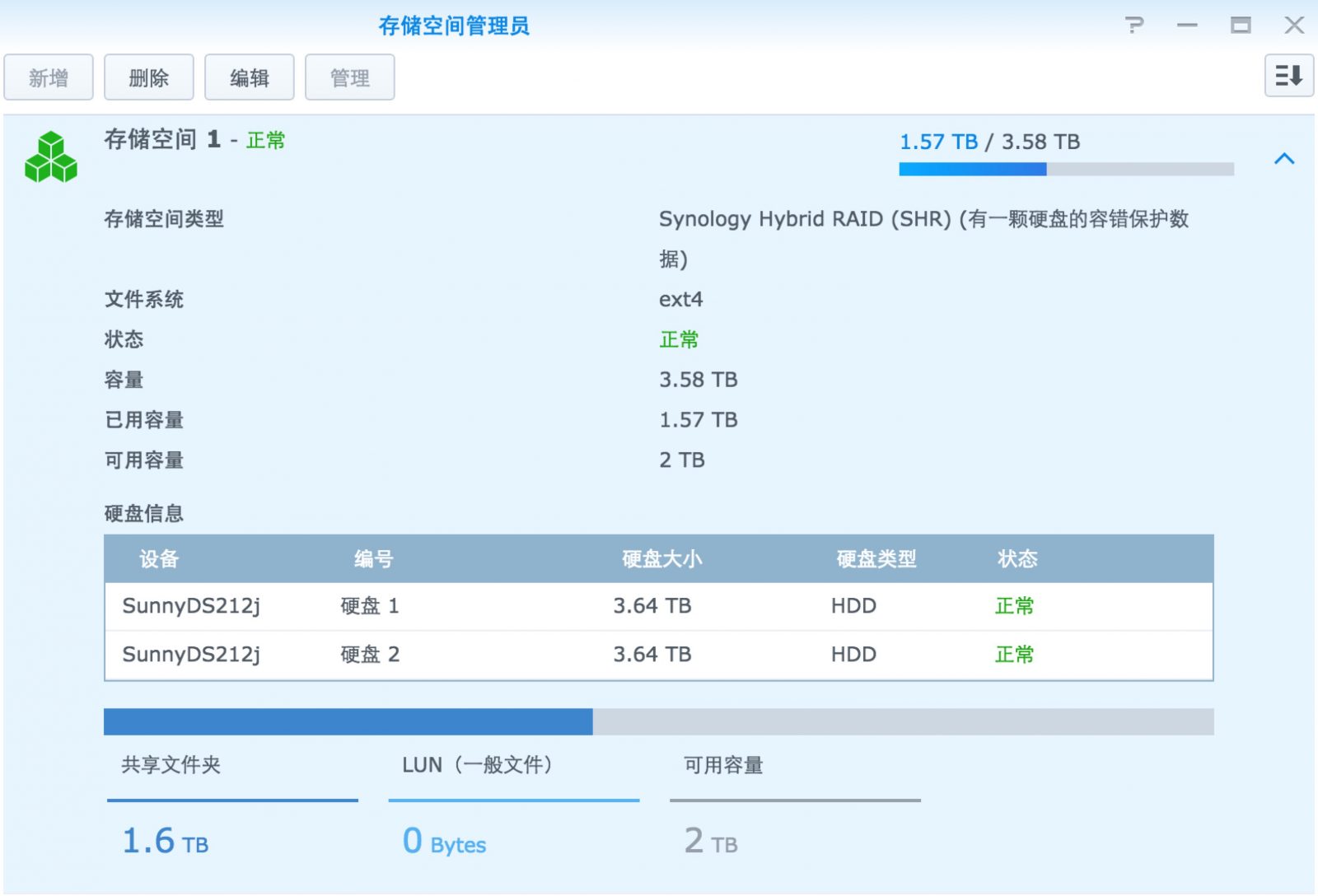Screen dimensions: 1318x896
Task: Click the green 正常 status value in details
Action: (679, 339)
